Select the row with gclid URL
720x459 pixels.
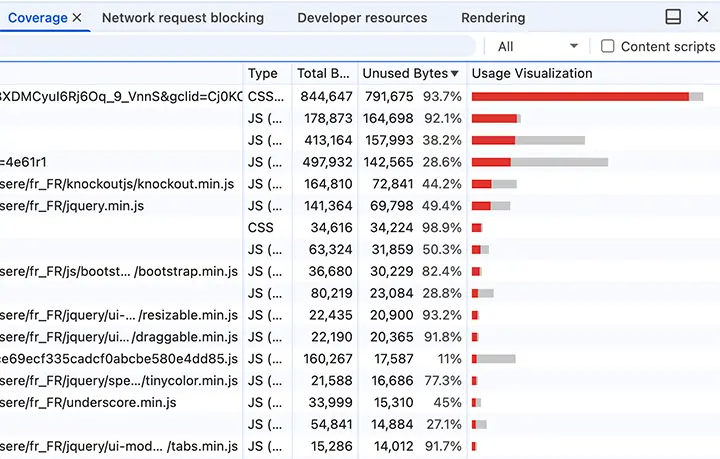[360, 96]
